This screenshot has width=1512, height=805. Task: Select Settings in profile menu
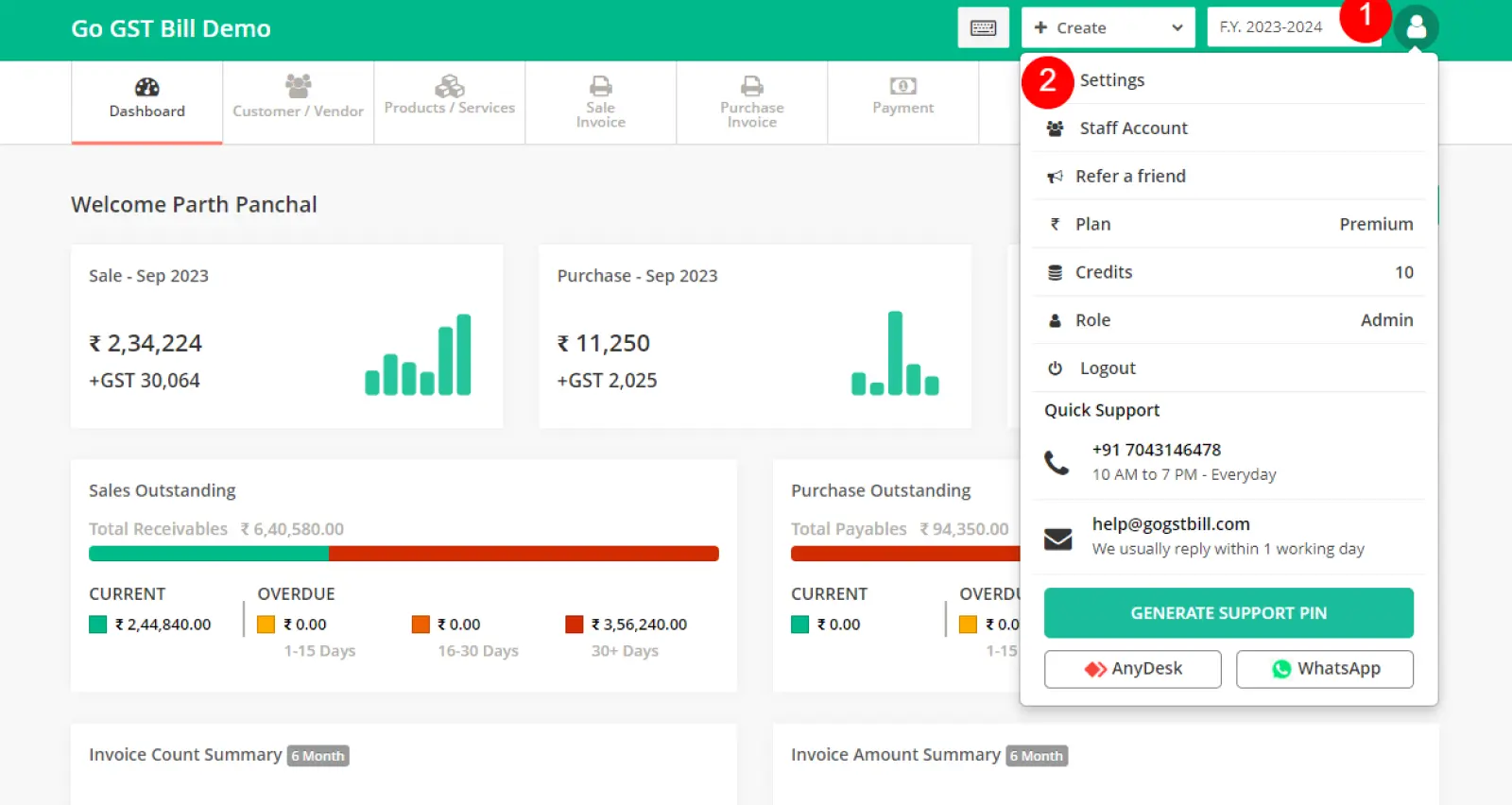point(1228,80)
